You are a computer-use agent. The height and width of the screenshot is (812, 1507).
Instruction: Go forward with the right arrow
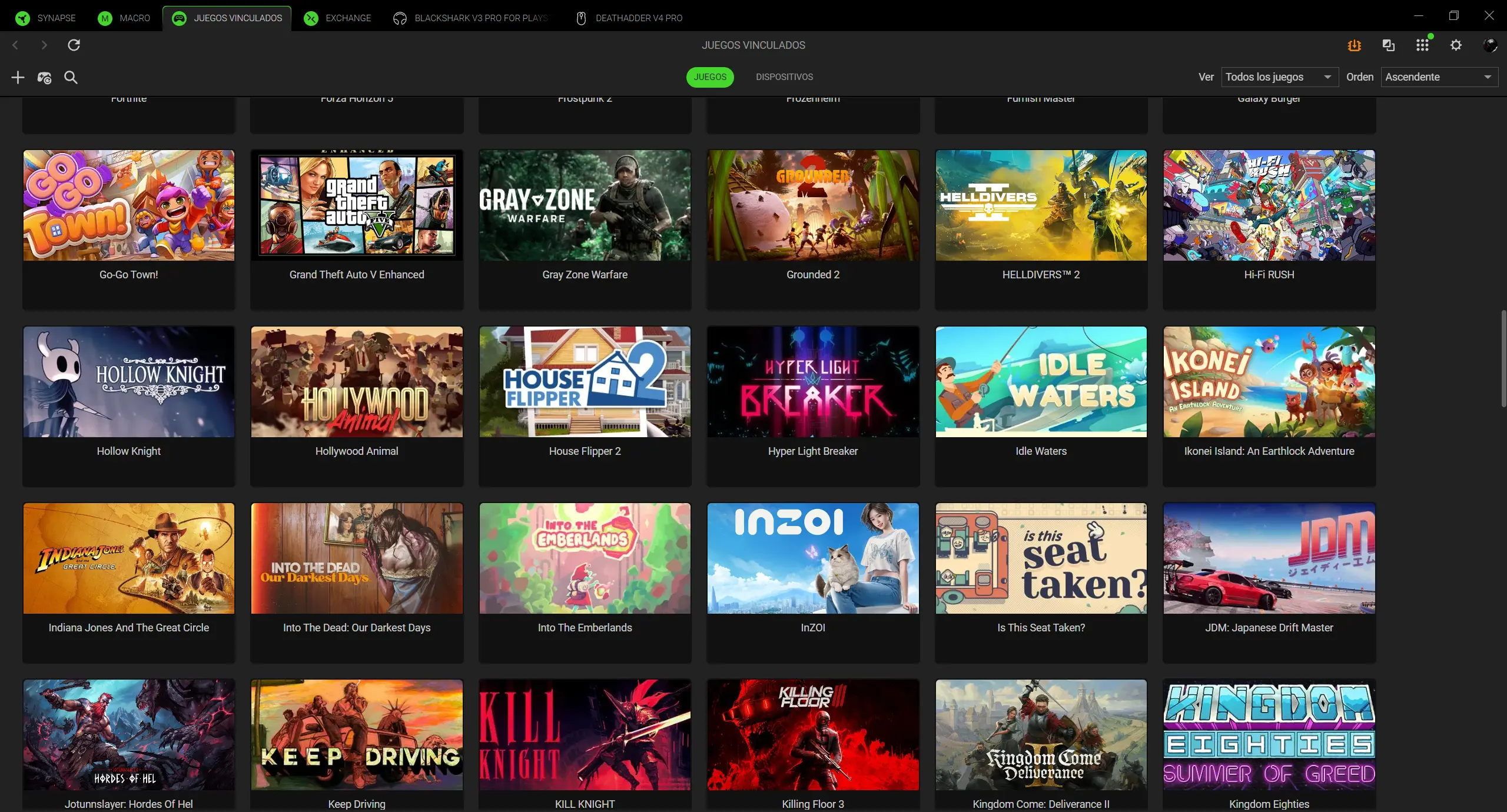click(x=44, y=45)
